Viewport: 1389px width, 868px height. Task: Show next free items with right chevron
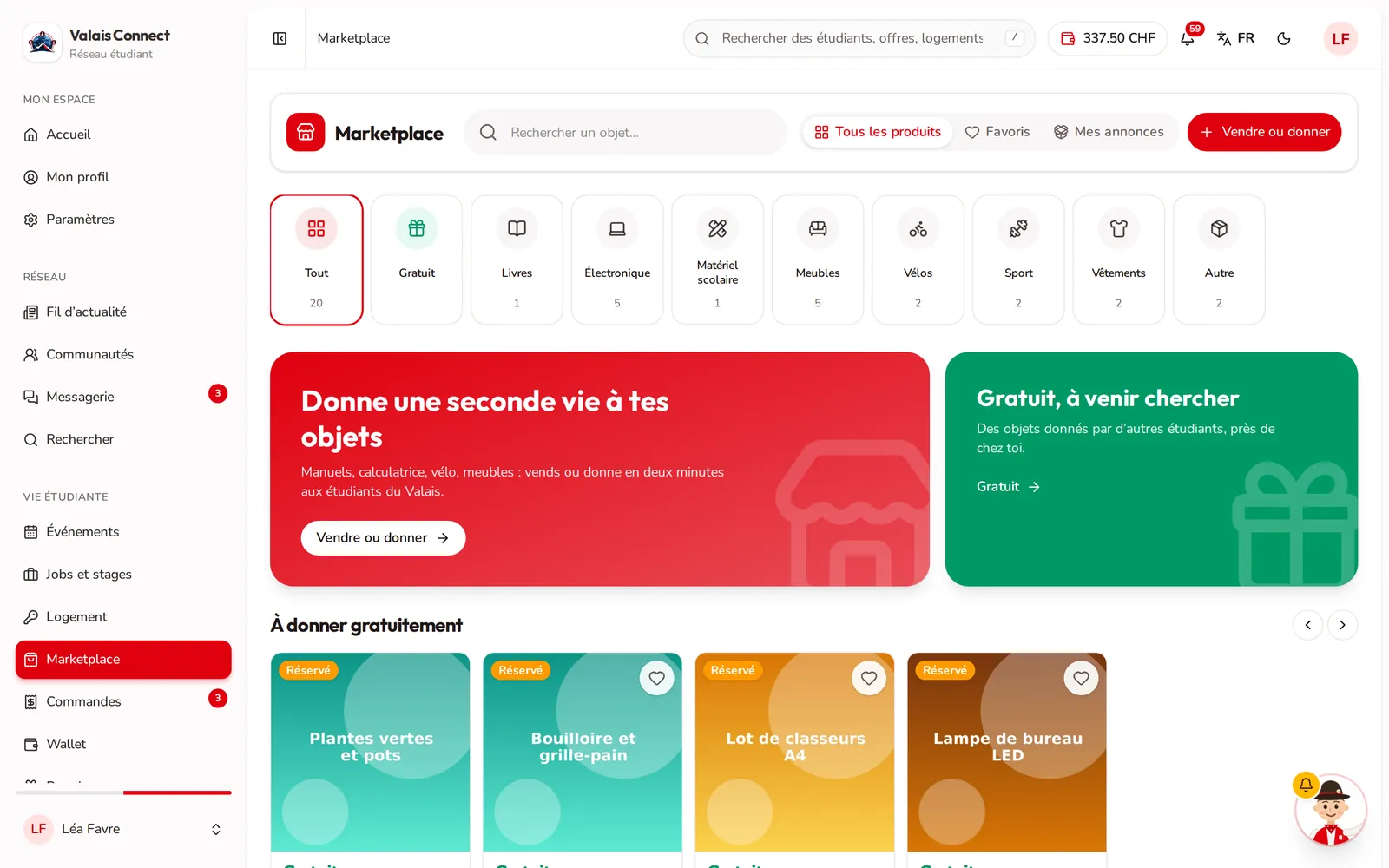click(1343, 625)
